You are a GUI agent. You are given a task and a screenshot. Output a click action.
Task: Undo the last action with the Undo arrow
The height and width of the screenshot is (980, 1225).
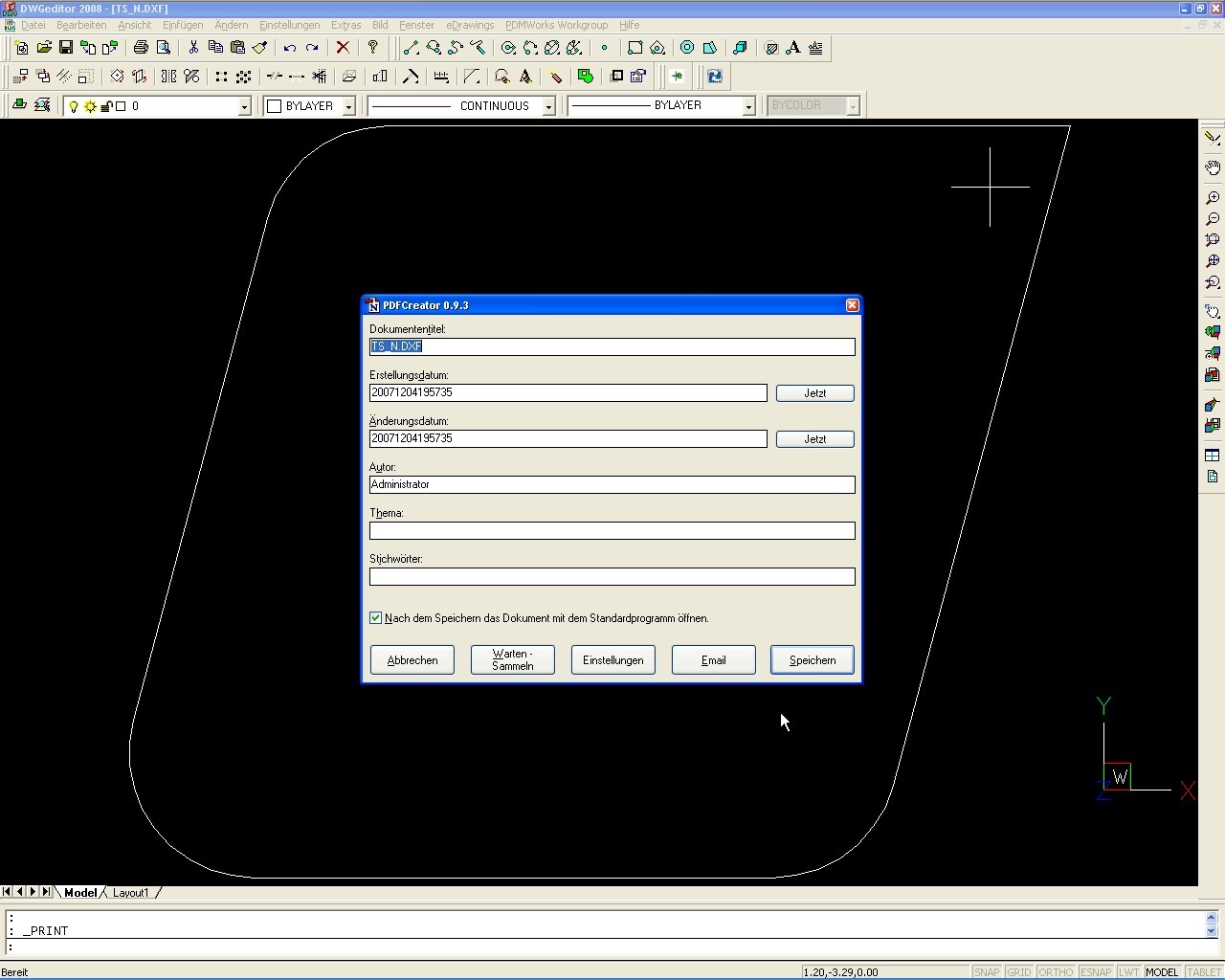tap(289, 48)
